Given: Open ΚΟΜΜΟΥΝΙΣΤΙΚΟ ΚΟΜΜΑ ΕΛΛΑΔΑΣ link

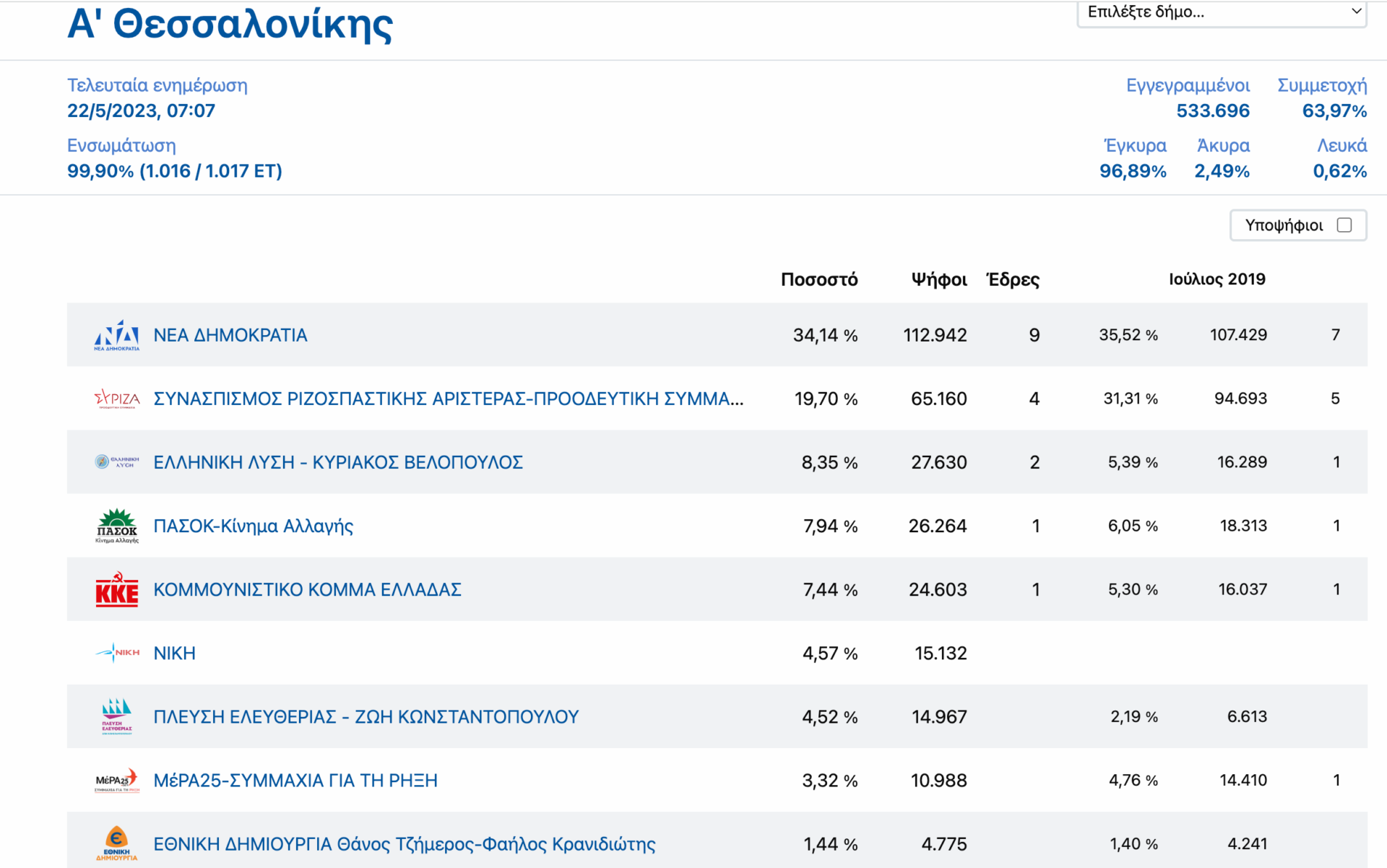Looking at the screenshot, I should (x=307, y=589).
